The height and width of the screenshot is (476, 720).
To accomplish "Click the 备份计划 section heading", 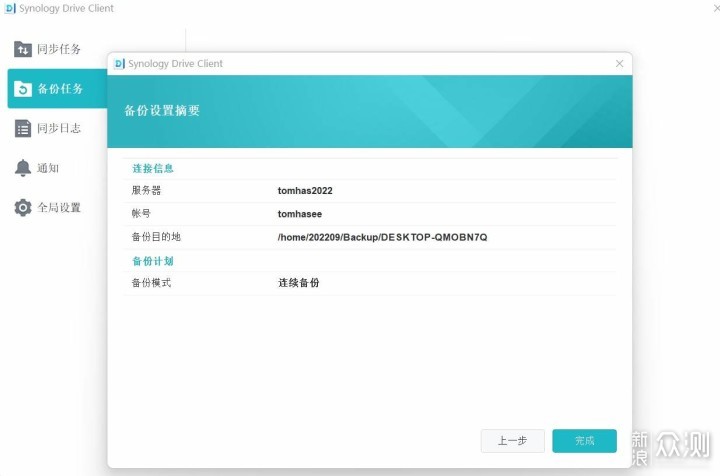I will click(153, 261).
